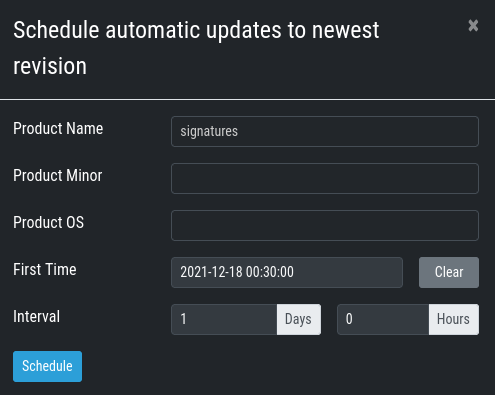Click the Days unit addon
Viewport: 495px width, 395px height.
pyautogui.click(x=299, y=319)
